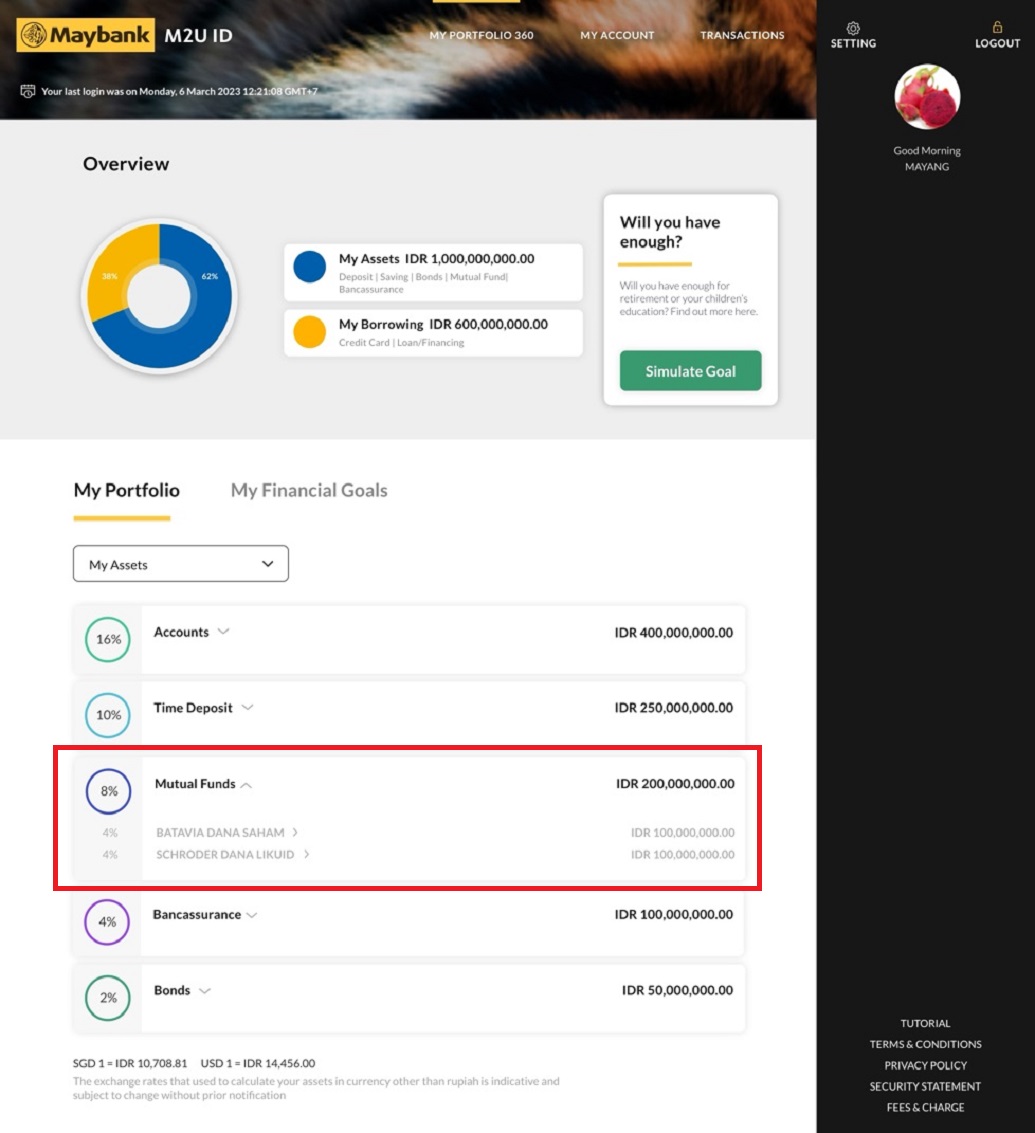The image size is (1035, 1133).
Task: Click the Accounts amount IDR 400,000,000.00
Action: point(674,632)
